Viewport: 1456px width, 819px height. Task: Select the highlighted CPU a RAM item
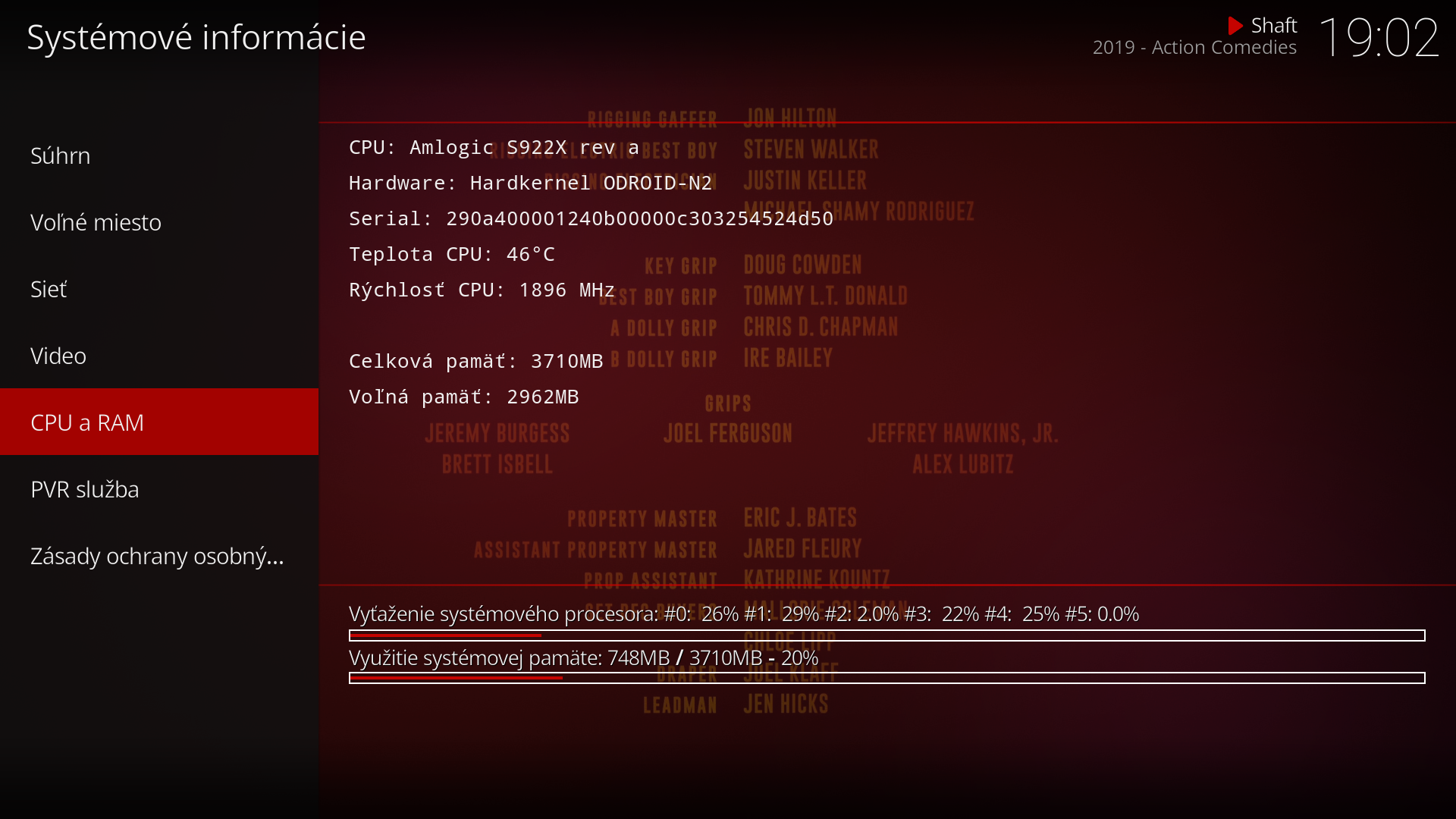tap(87, 422)
